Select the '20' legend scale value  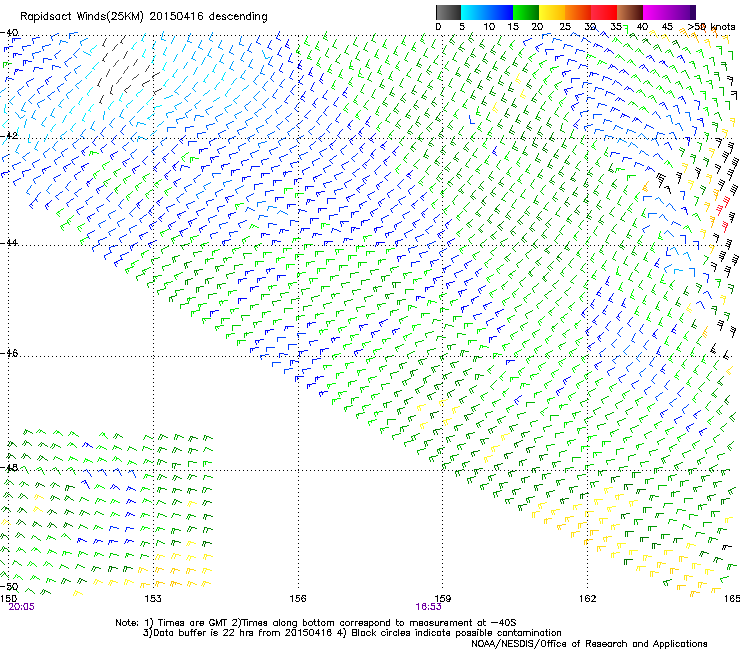537,27
